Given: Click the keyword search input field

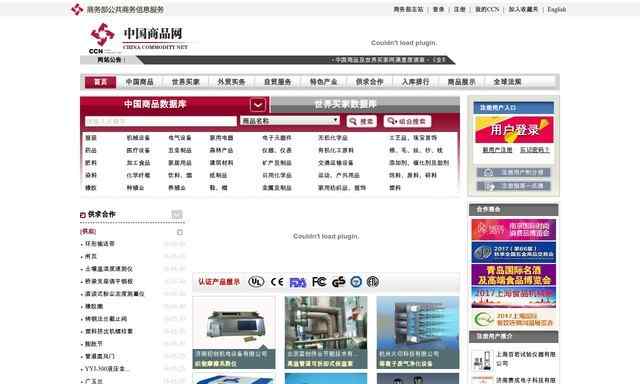Looking at the screenshot, I should [161, 121].
